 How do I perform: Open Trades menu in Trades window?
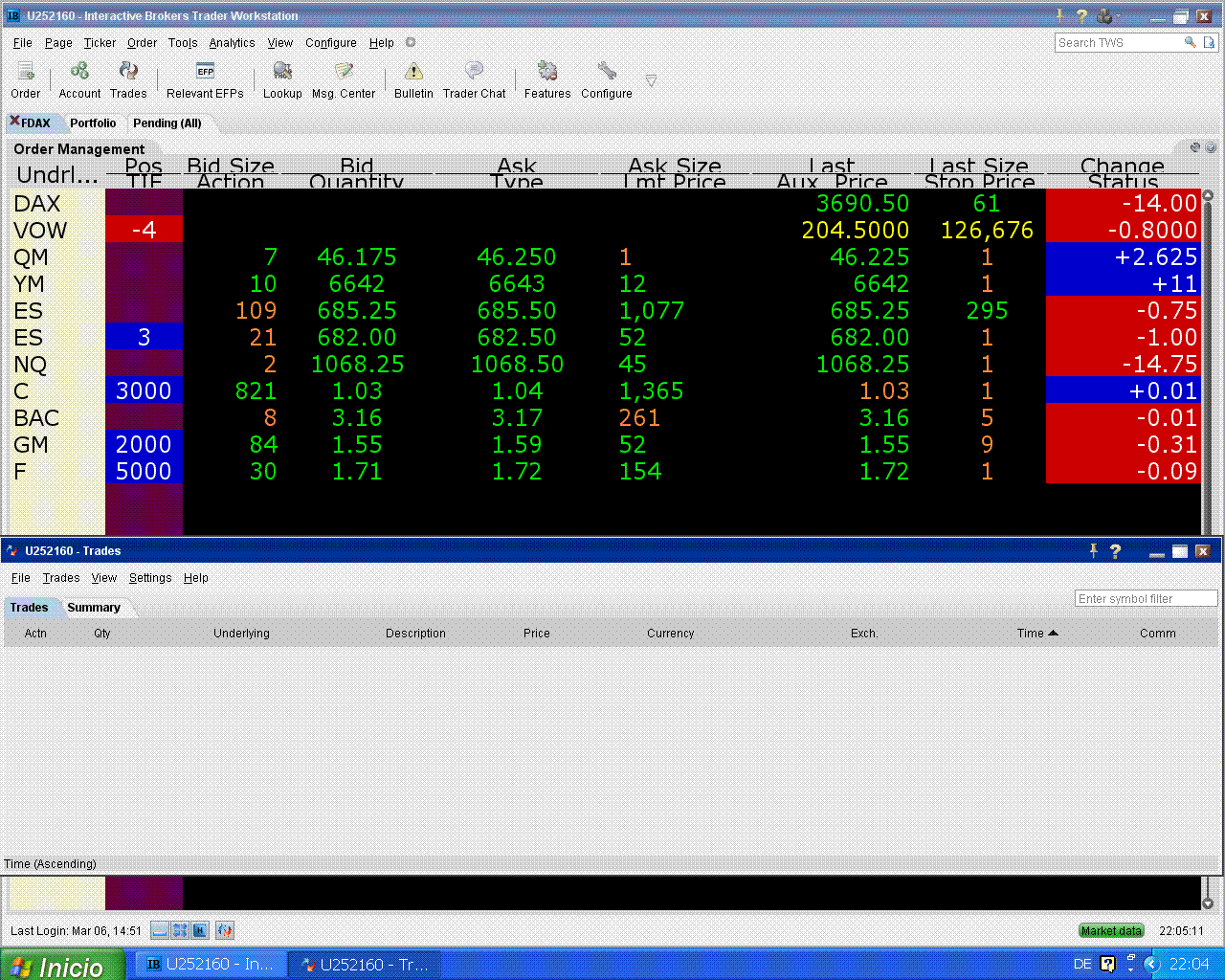[61, 578]
